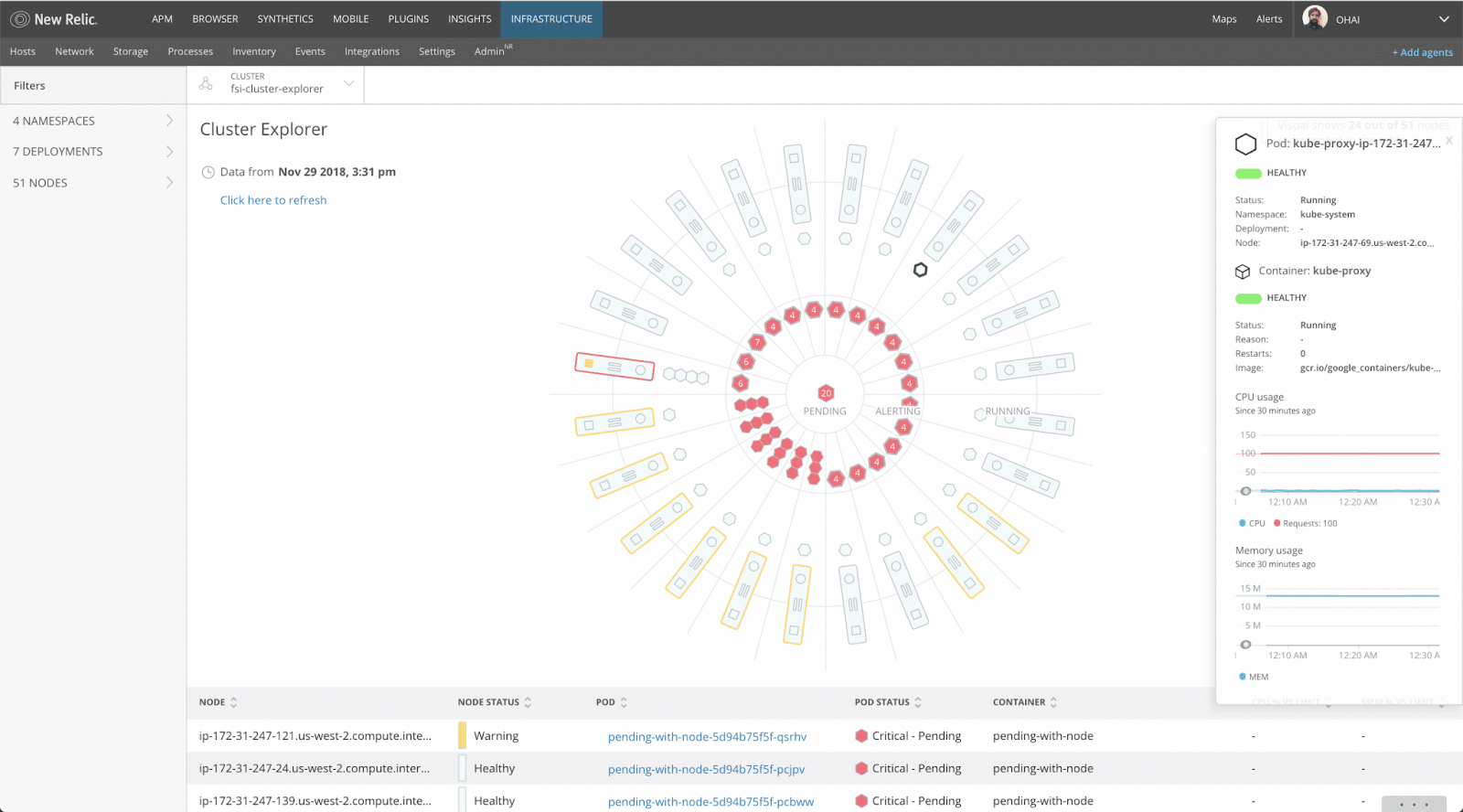Sort by the NODE STATUS column
Image resolution: width=1463 pixels, height=812 pixels.
coord(495,702)
